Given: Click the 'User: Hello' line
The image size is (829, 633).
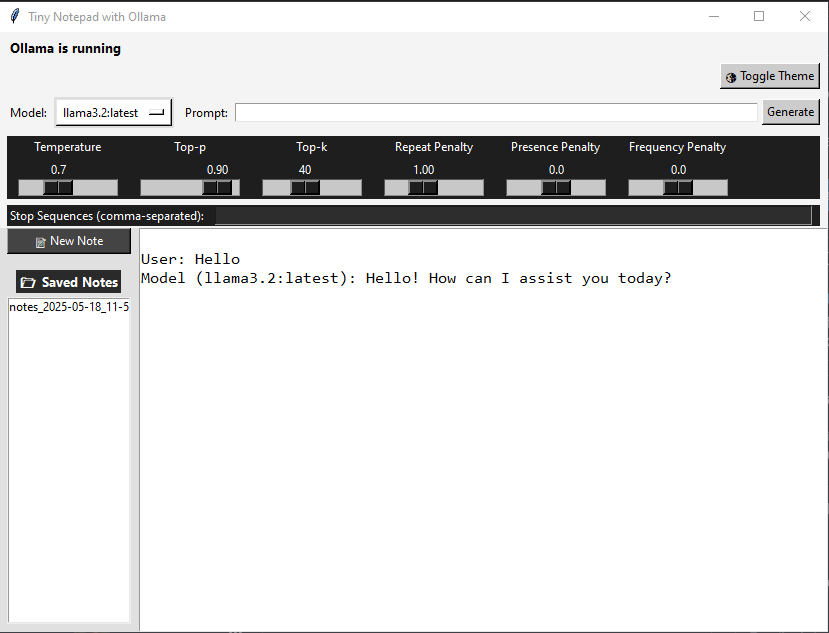Looking at the screenshot, I should pyautogui.click(x=190, y=259).
